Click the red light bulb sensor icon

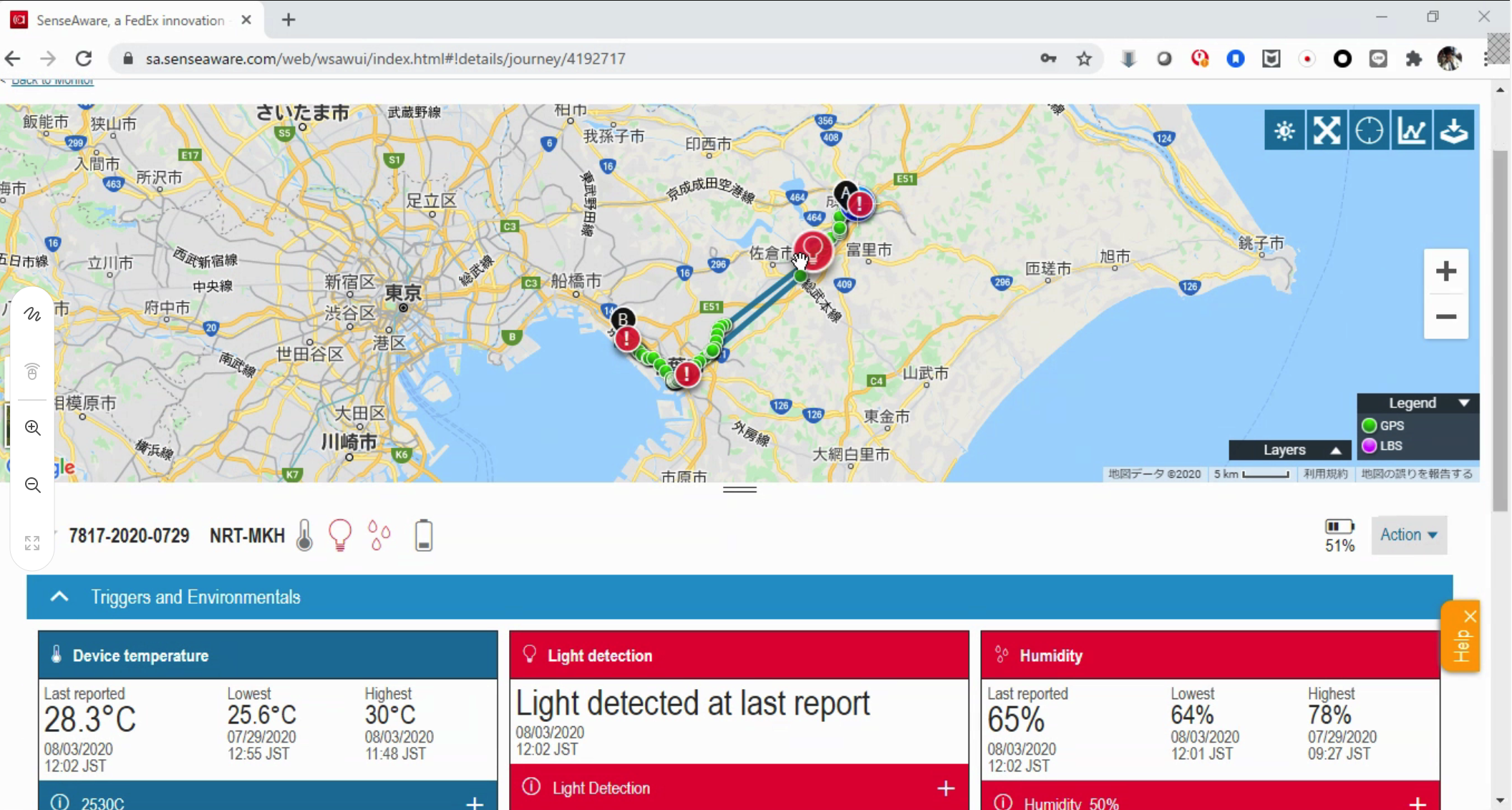pyautogui.click(x=340, y=535)
